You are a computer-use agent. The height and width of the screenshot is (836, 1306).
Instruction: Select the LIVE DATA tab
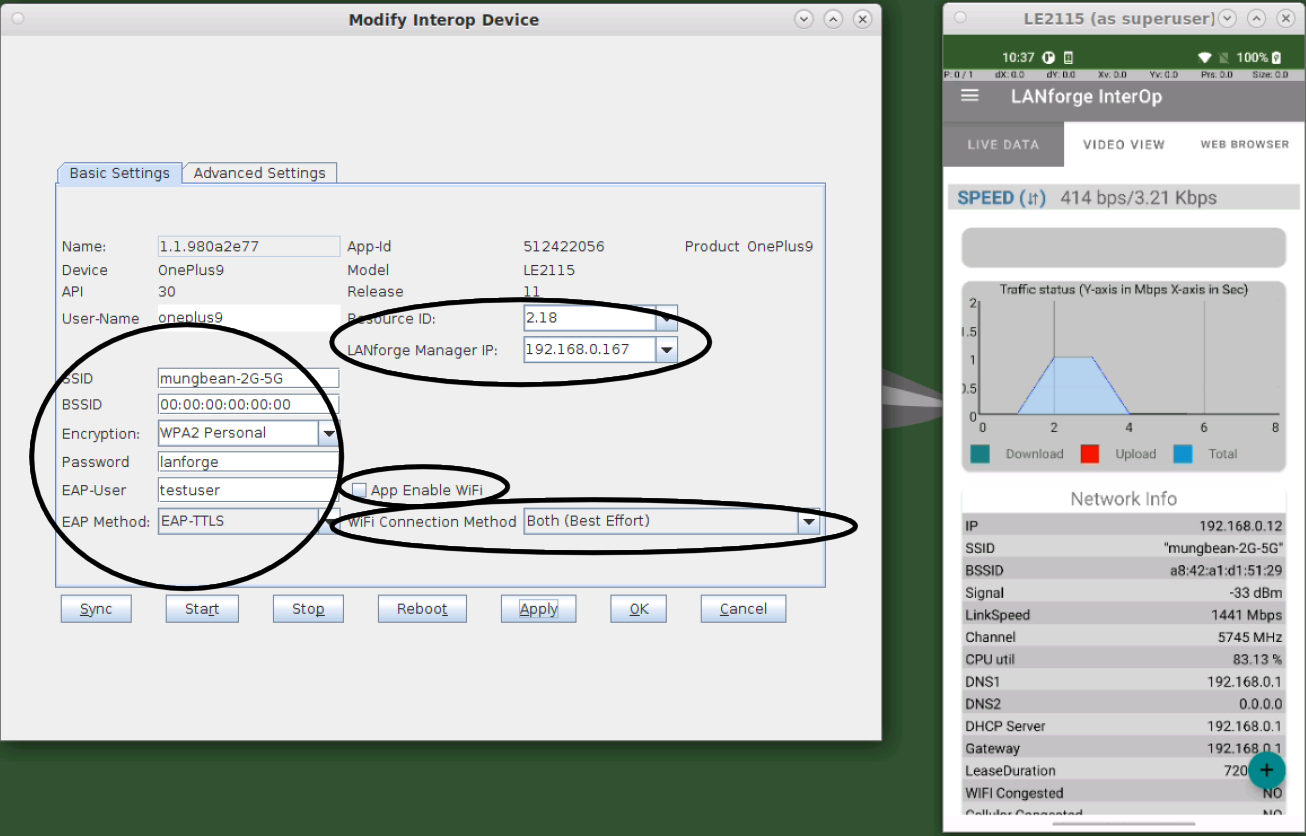(1003, 145)
